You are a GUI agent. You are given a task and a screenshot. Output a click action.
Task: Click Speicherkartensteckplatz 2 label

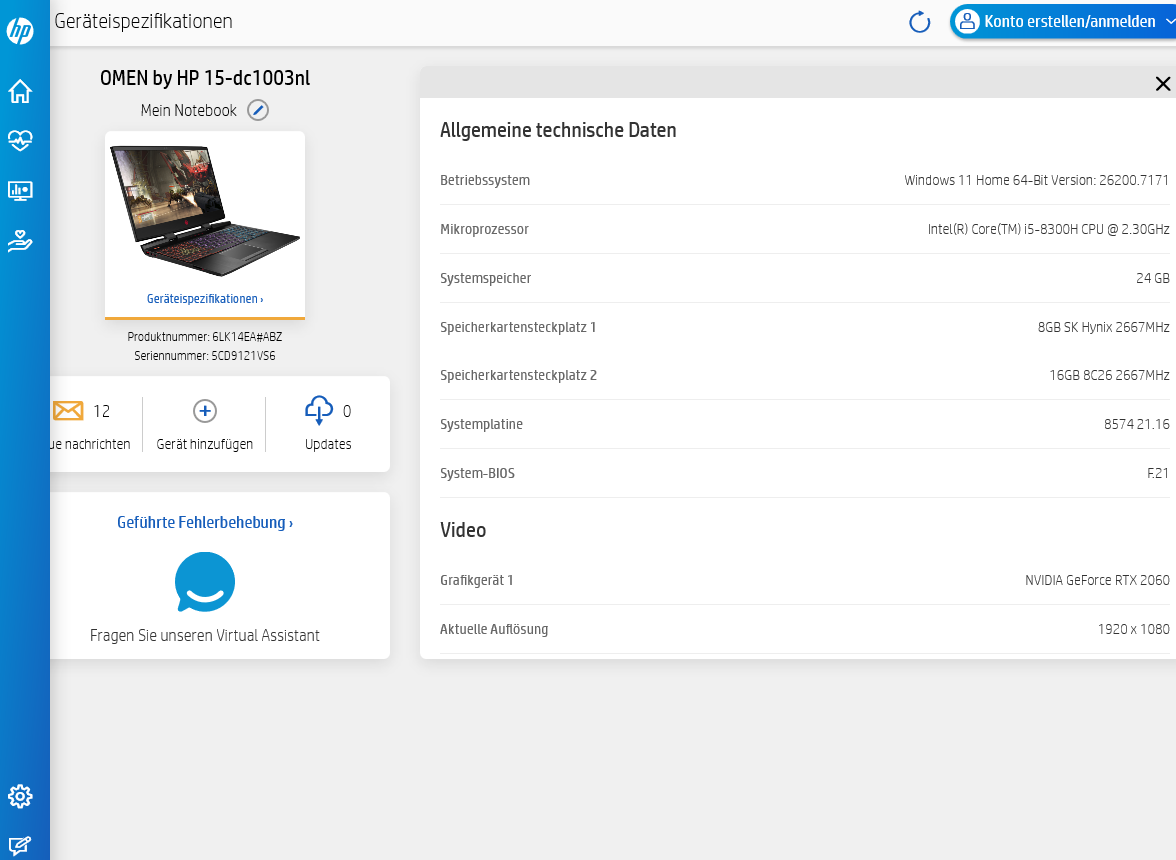tap(518, 375)
